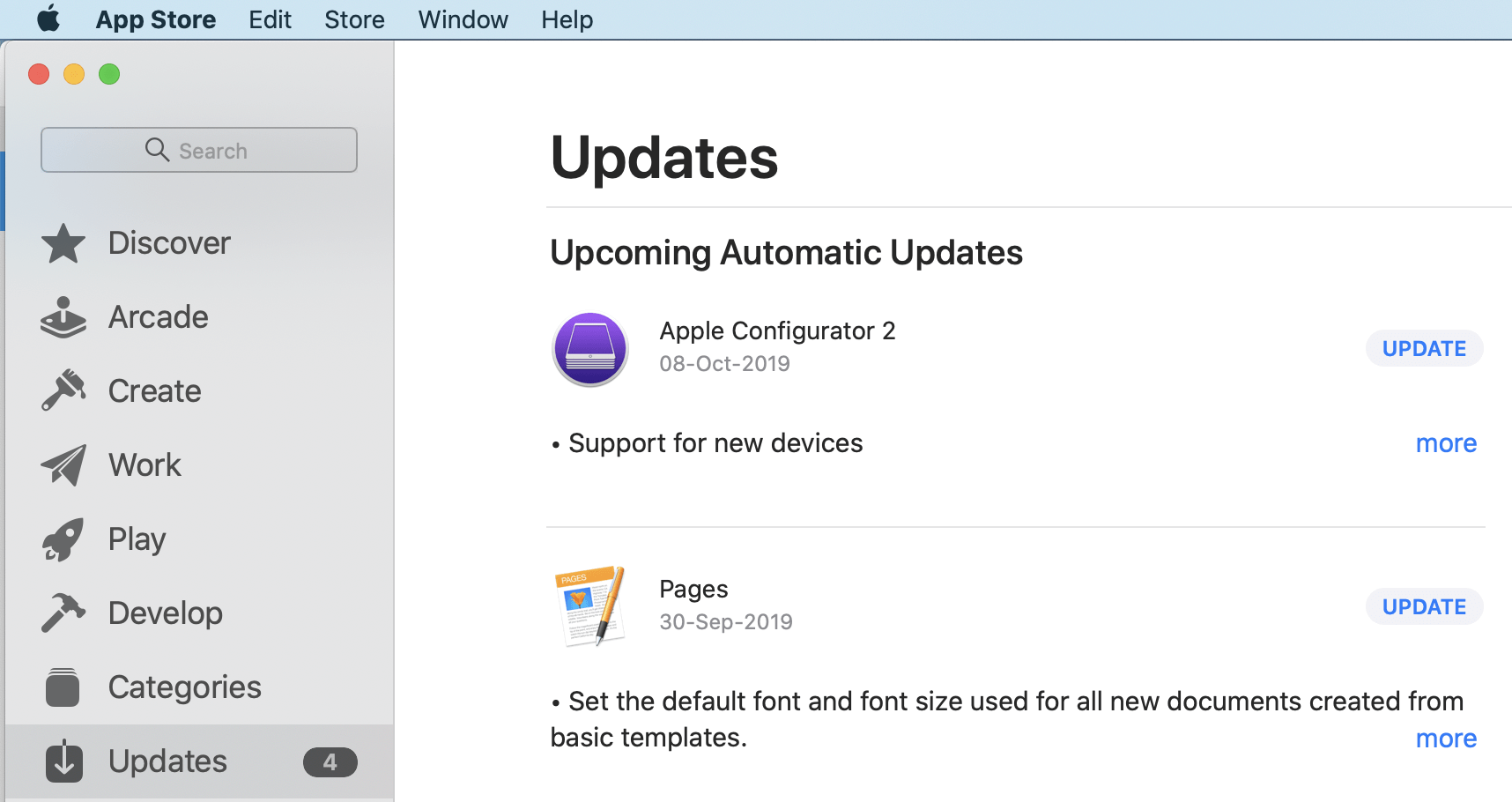Open the Window menu
This screenshot has width=1512, height=802.
463,19
